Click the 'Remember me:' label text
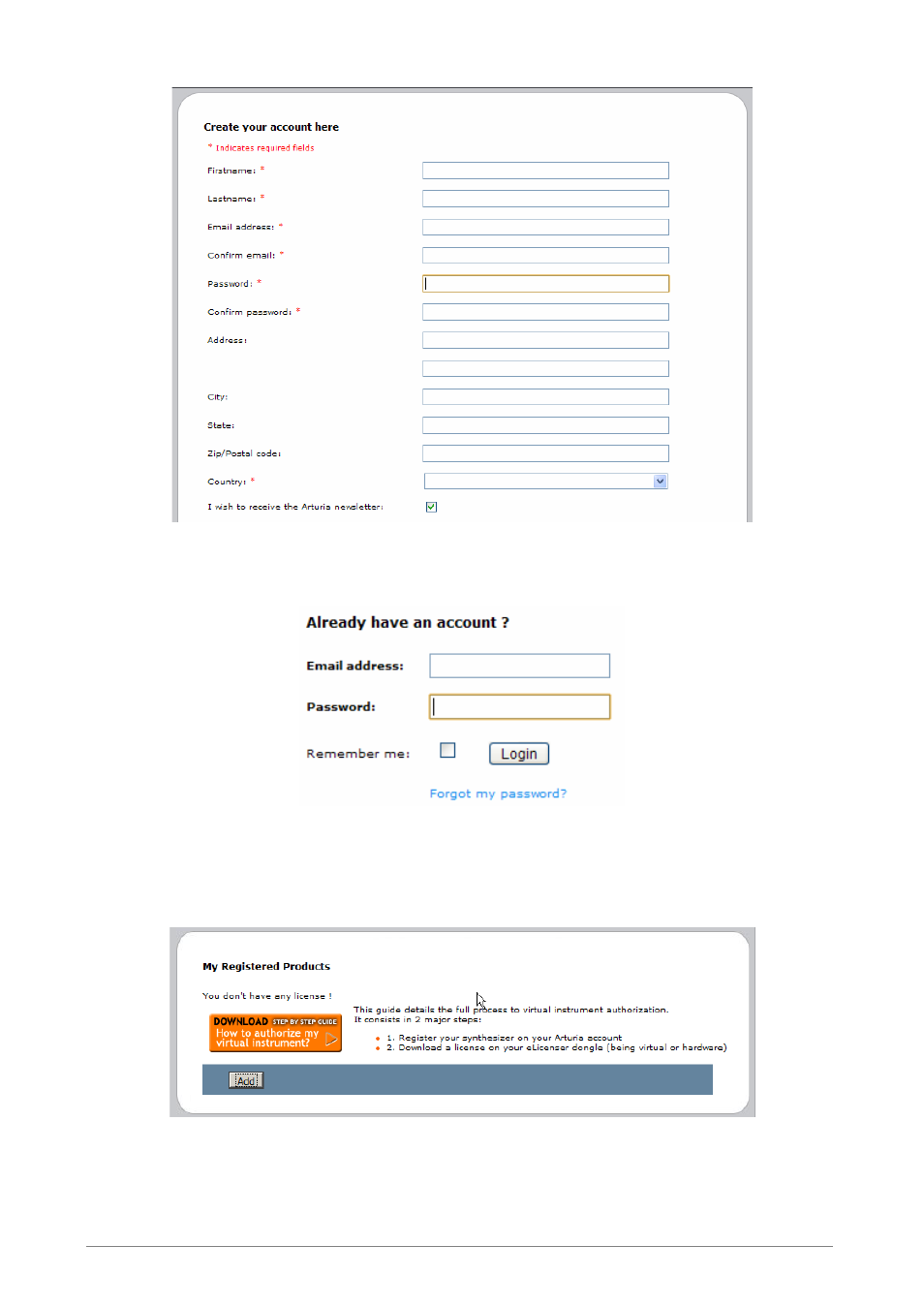 (358, 754)
